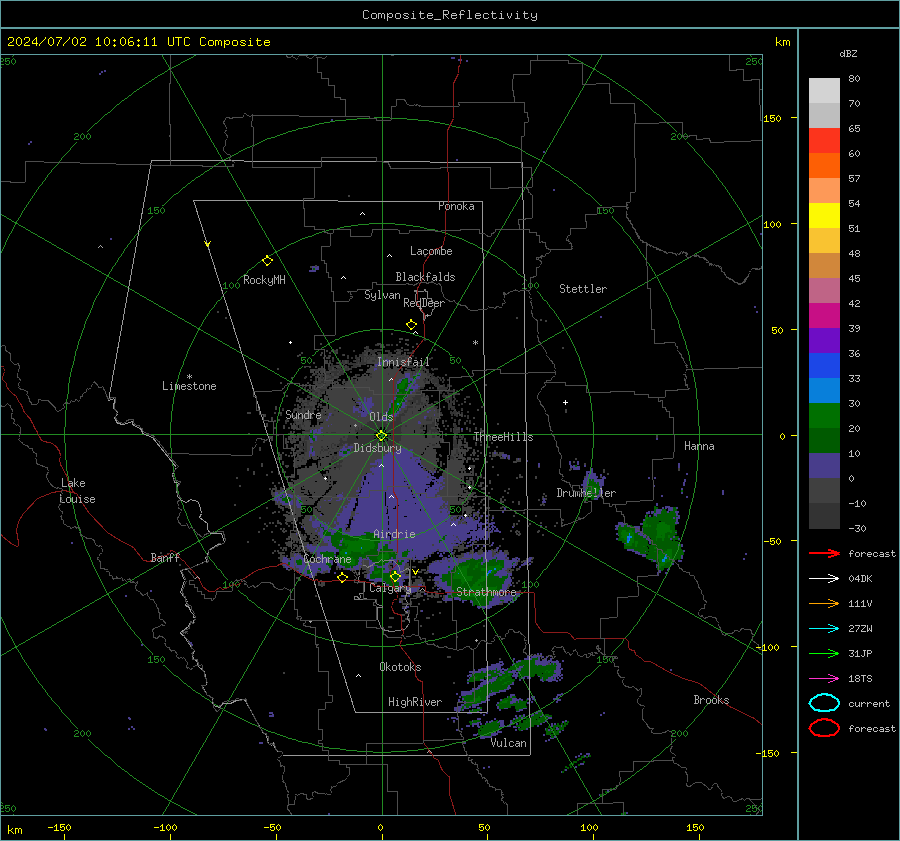900x841 pixels.
Task: Click the Didsbury label
Action: [x=377, y=448]
